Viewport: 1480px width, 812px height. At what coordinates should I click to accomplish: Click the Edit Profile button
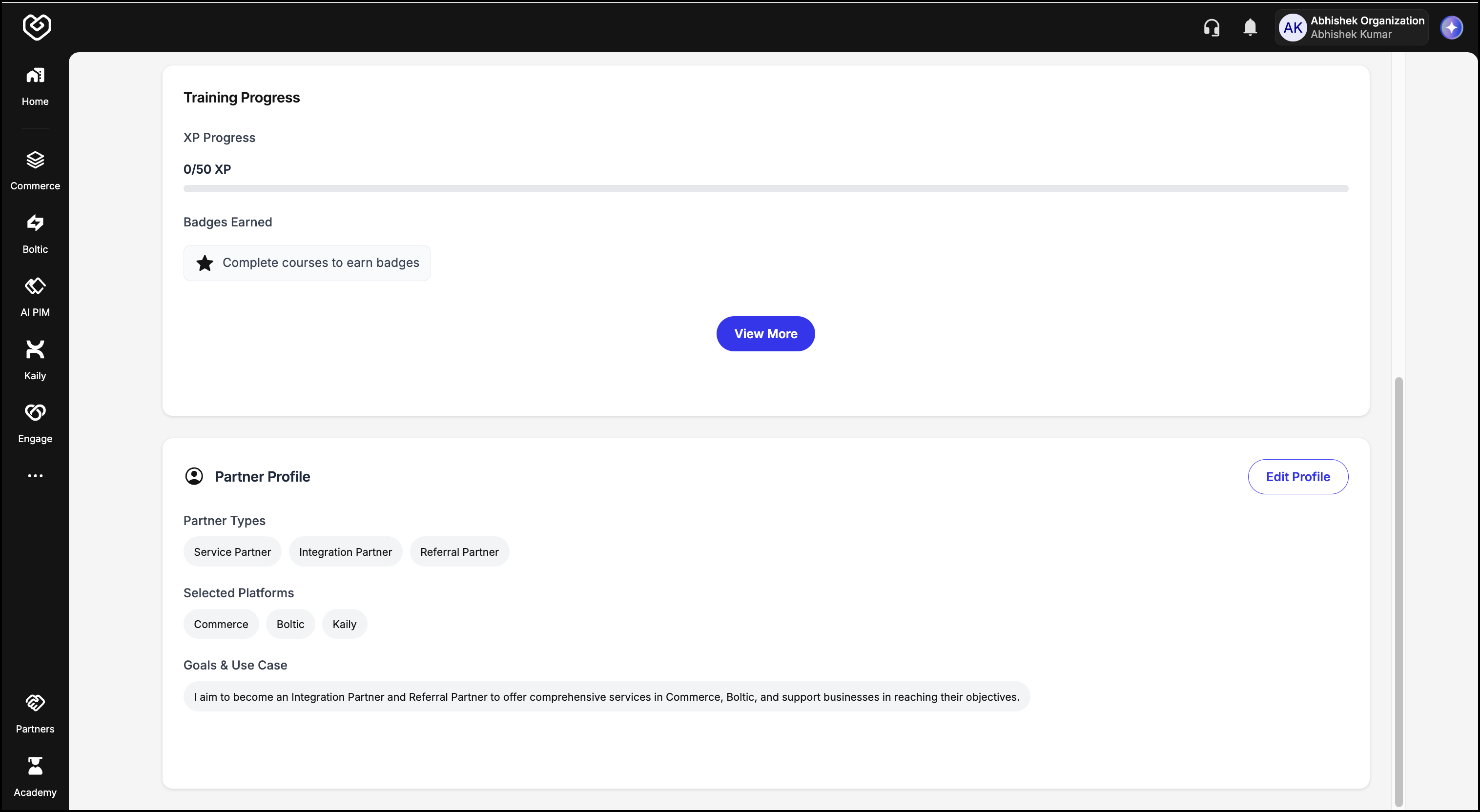pyautogui.click(x=1298, y=477)
